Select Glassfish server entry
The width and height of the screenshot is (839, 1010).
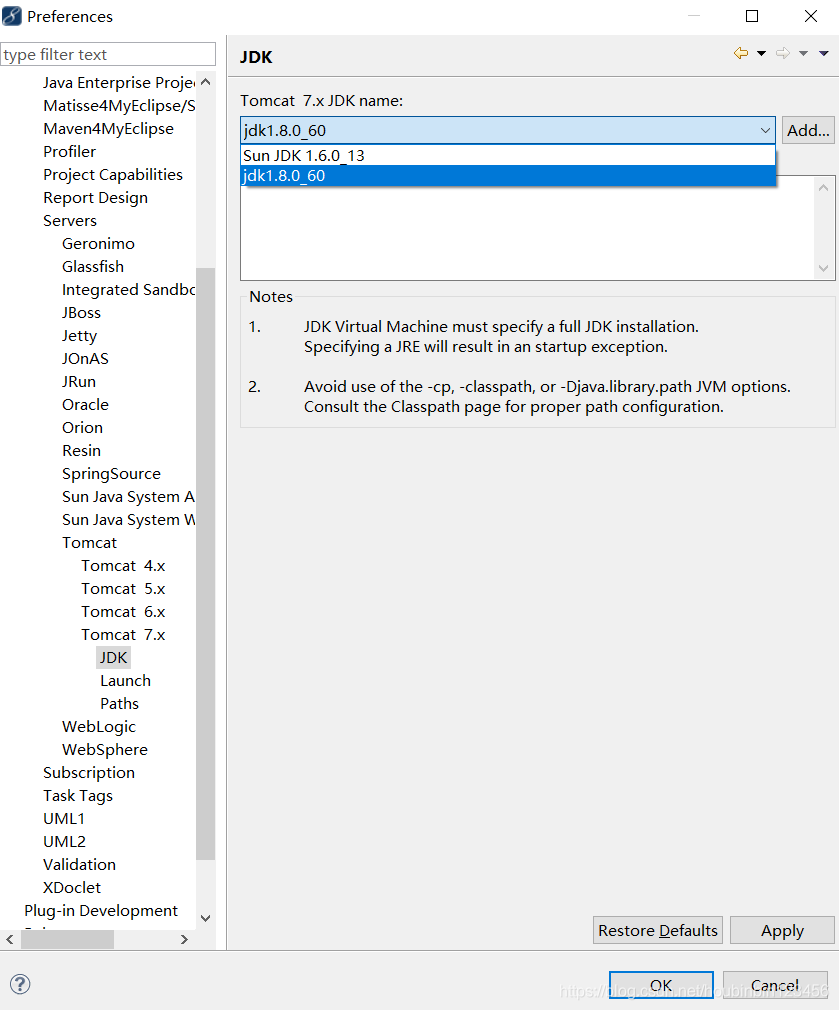[x=93, y=267]
